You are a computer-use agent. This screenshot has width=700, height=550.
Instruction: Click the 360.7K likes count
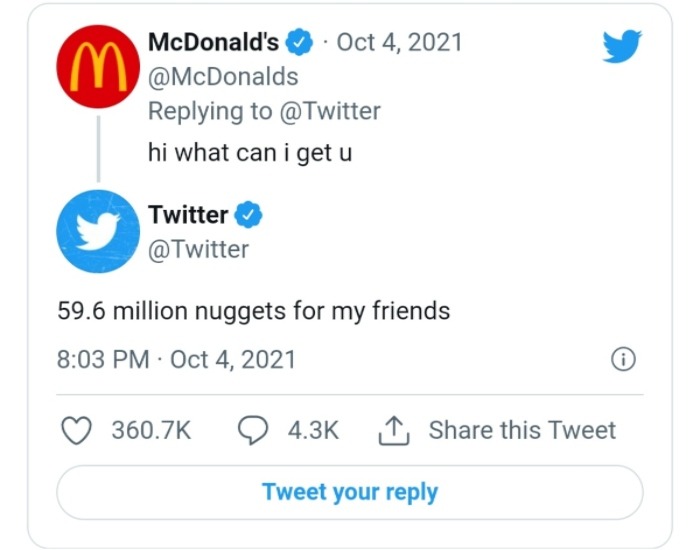(x=151, y=430)
